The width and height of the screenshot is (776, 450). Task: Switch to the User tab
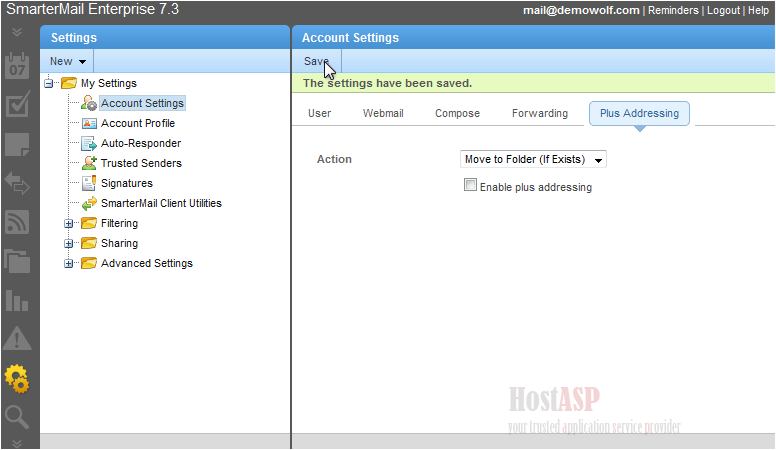319,113
